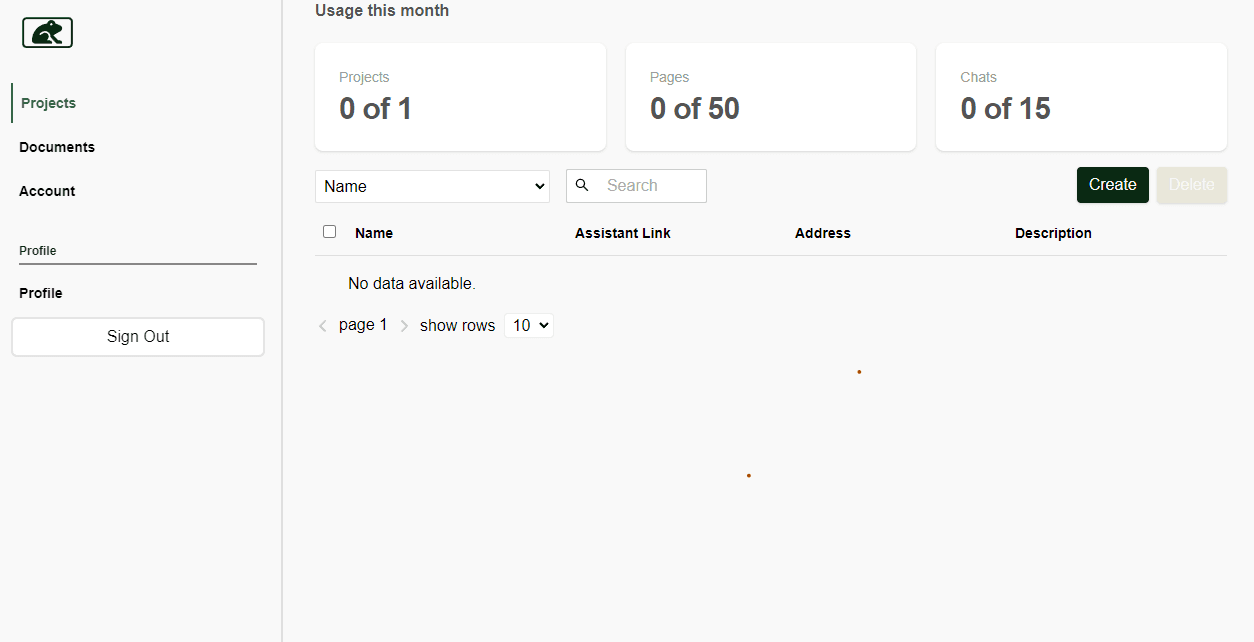
Task: Open the Name filter dropdown
Action: point(432,186)
